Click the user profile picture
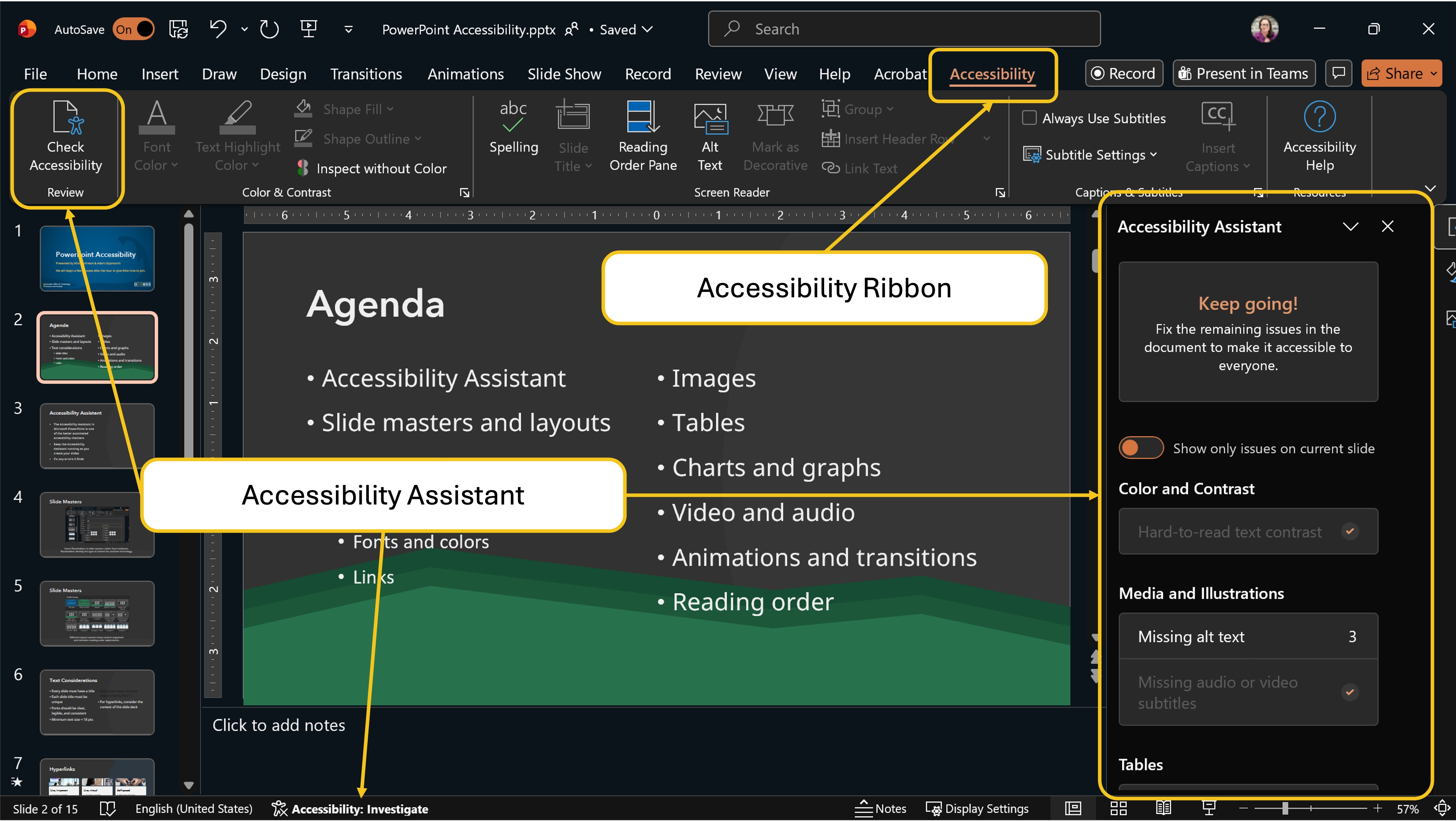The height and width of the screenshot is (821, 1456). pos(1265,29)
